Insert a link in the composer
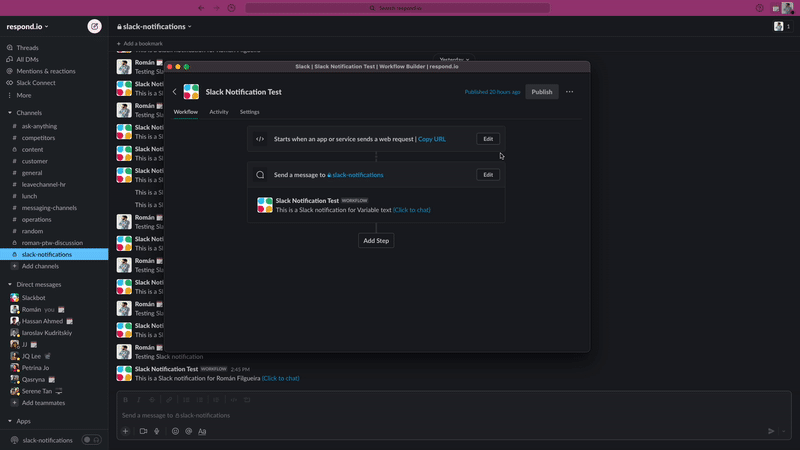The image size is (800, 450). [x=169, y=399]
